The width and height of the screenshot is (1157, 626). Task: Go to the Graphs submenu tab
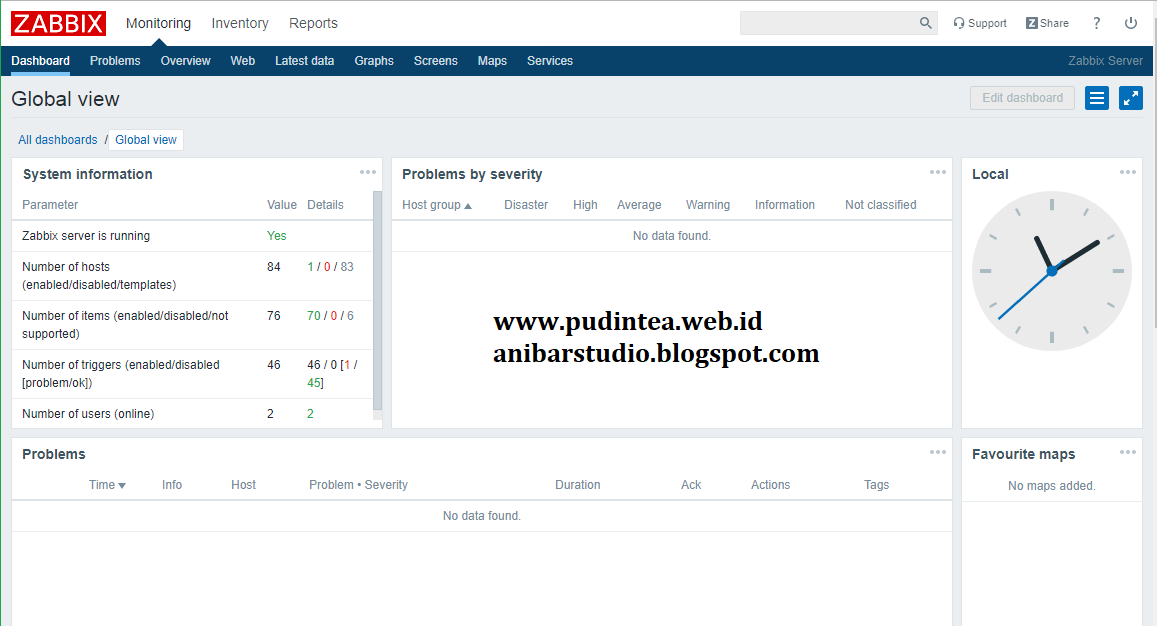point(374,61)
